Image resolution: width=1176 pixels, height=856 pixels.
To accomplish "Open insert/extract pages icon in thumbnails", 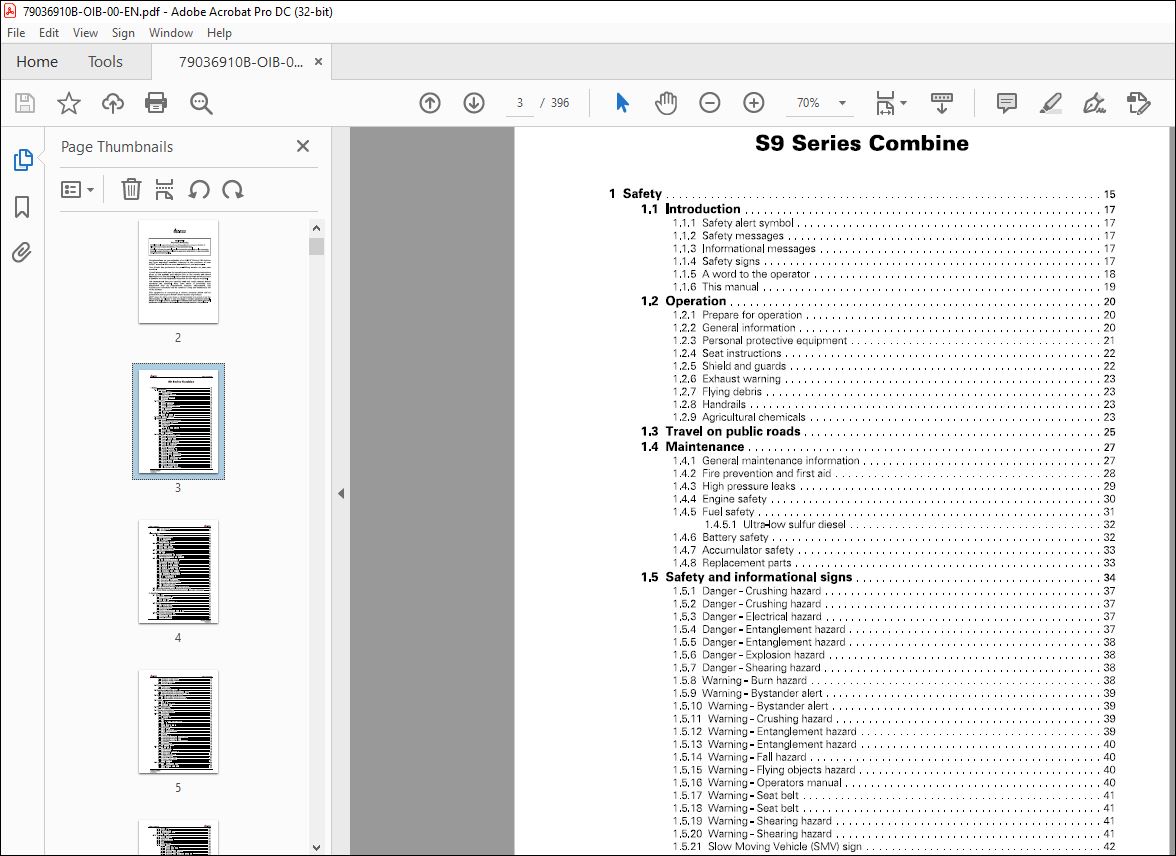I will 164,189.
